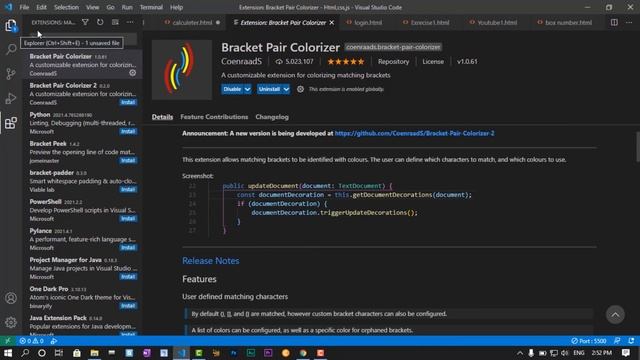Screen dimensions: 640x360
Task: Switch to login.html tab
Action: [x=368, y=22]
